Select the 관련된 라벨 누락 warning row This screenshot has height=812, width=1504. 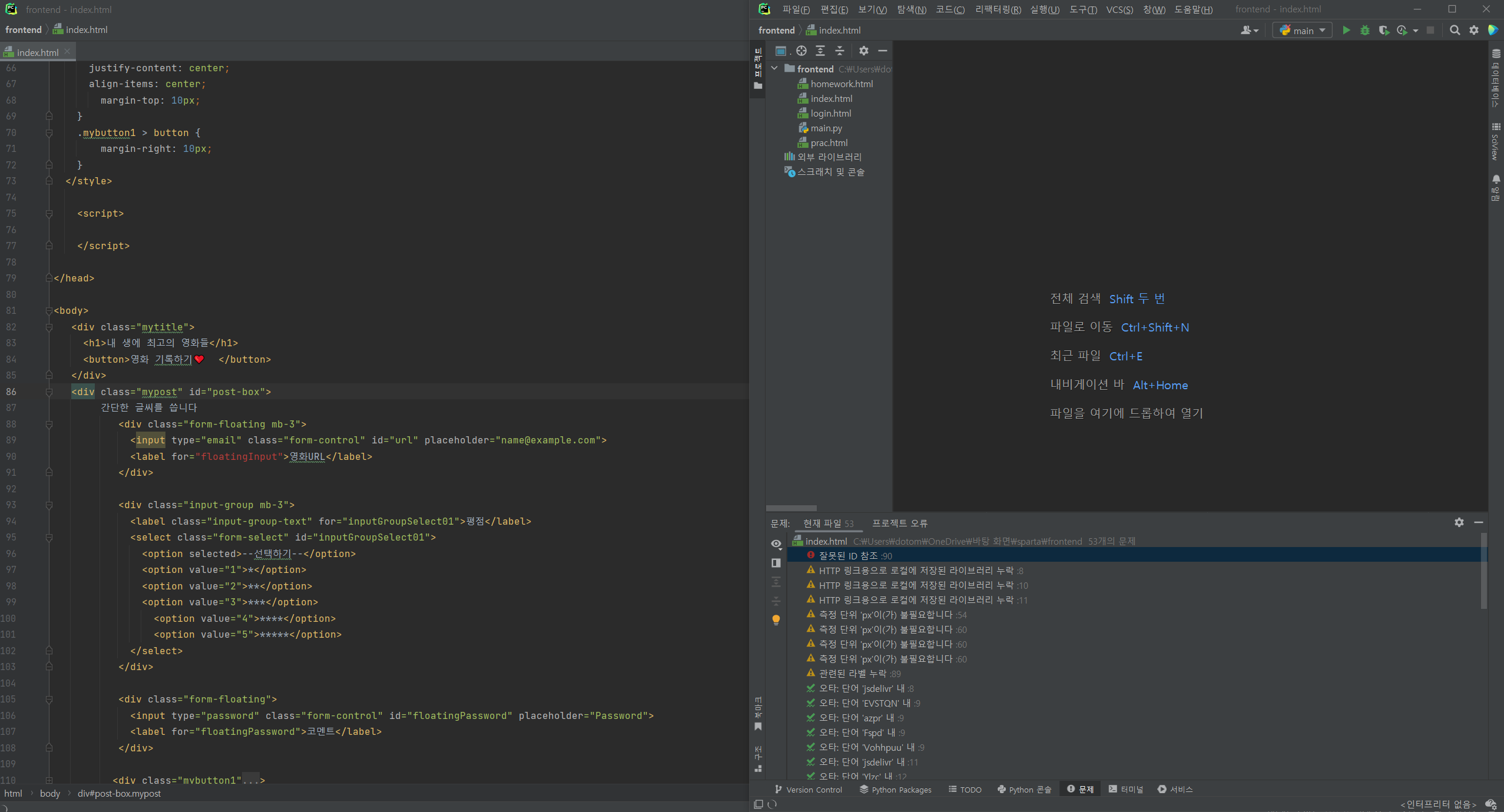pyautogui.click(x=1134, y=673)
